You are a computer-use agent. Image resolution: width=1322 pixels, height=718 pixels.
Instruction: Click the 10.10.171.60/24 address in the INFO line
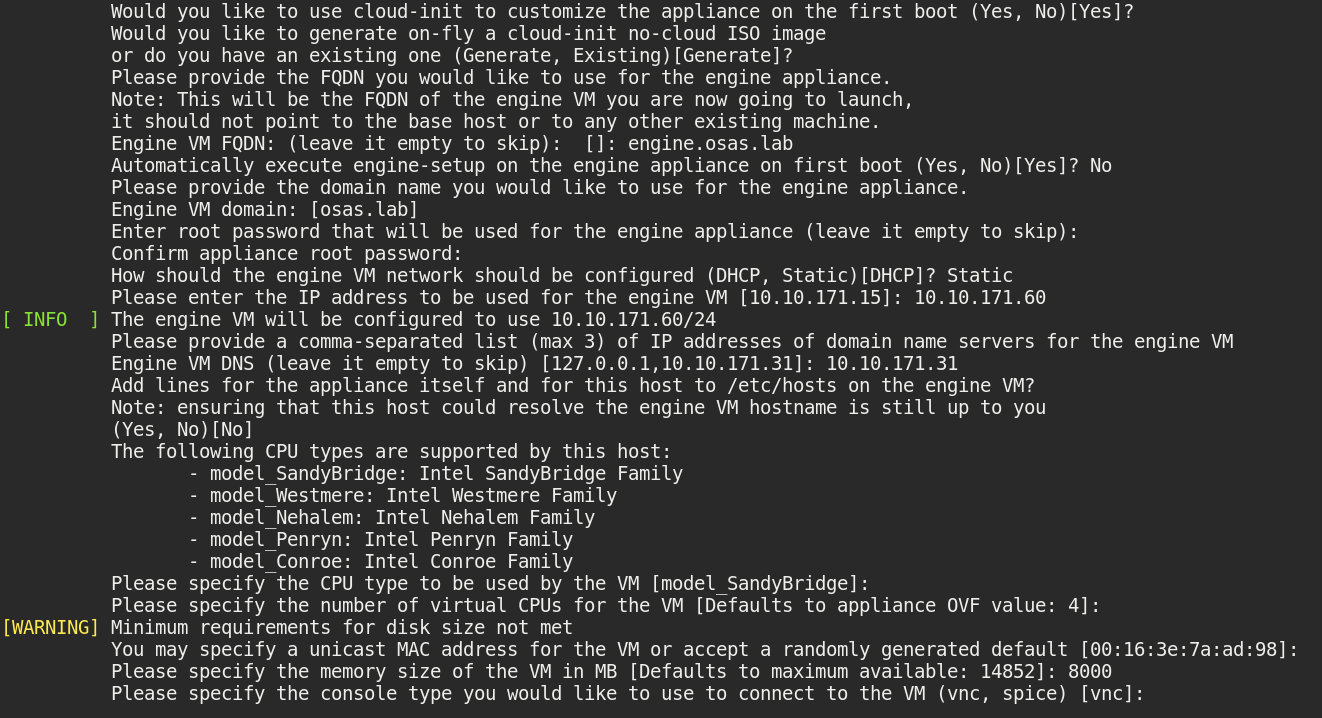634,320
